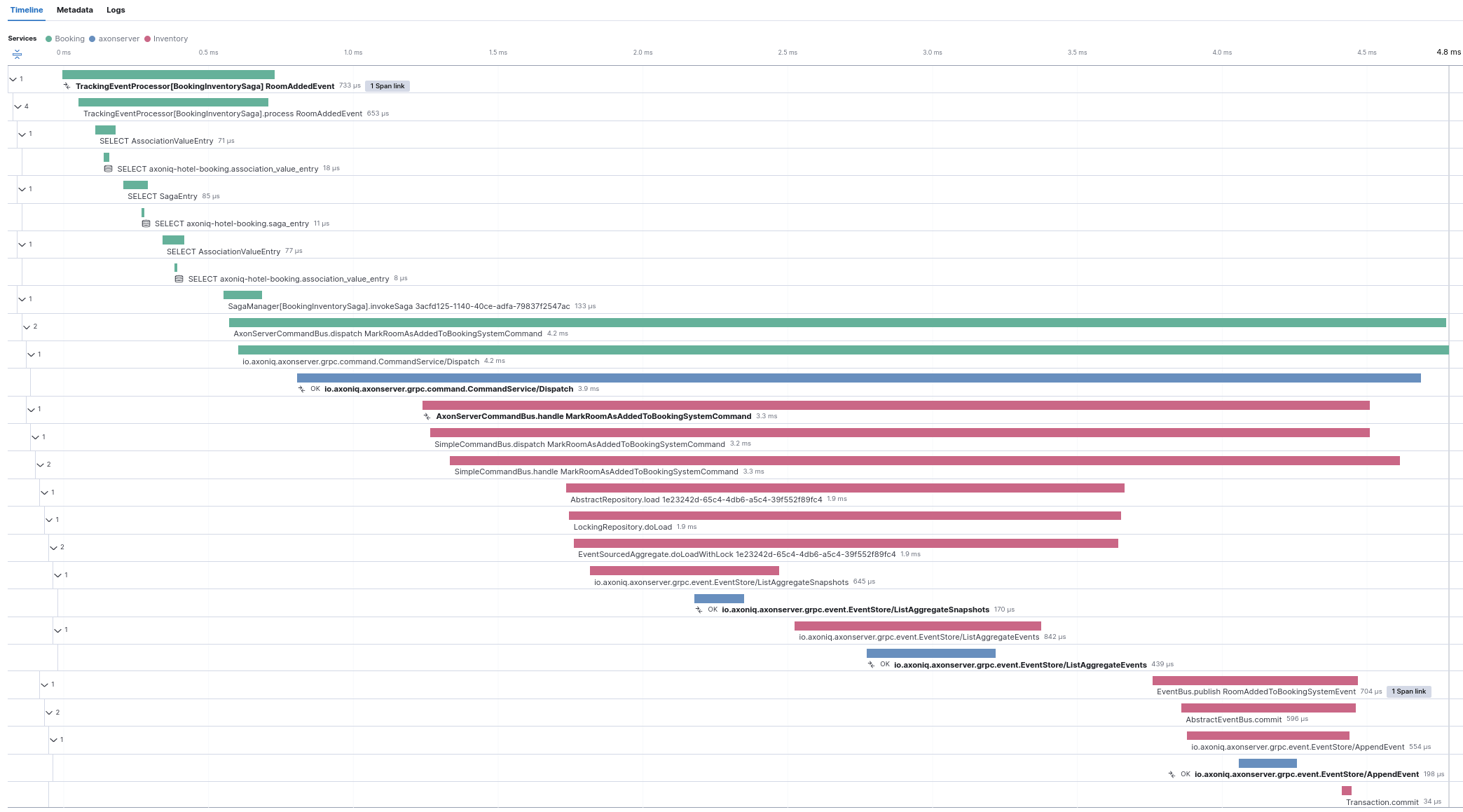This screenshot has height=812, width=1463.
Task: Click transaction icon by AxonServerCommandBus.handle span
Action: point(427,417)
